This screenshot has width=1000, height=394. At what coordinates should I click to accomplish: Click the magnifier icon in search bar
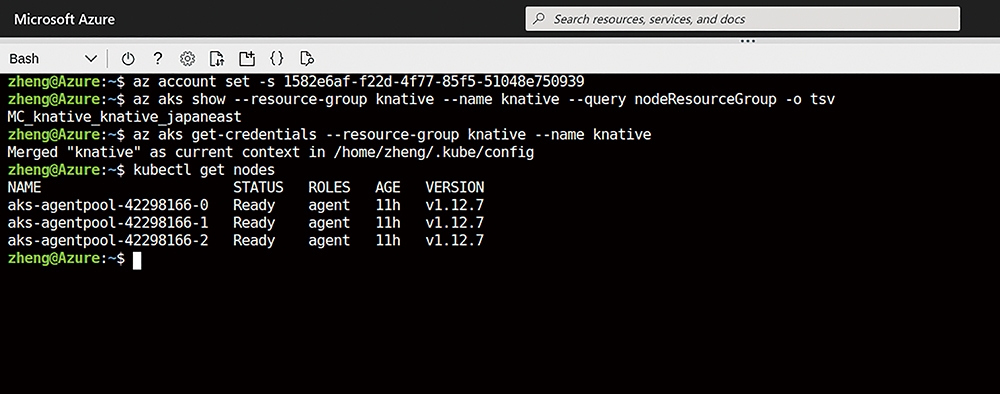coord(539,19)
